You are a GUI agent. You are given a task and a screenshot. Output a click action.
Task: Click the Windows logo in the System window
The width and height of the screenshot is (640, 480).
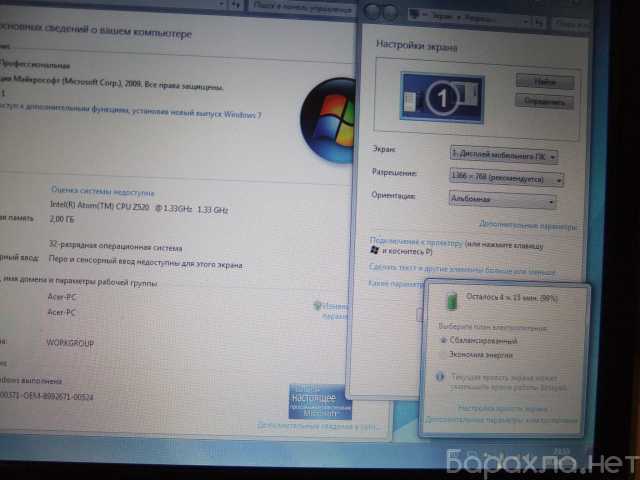click(x=329, y=120)
